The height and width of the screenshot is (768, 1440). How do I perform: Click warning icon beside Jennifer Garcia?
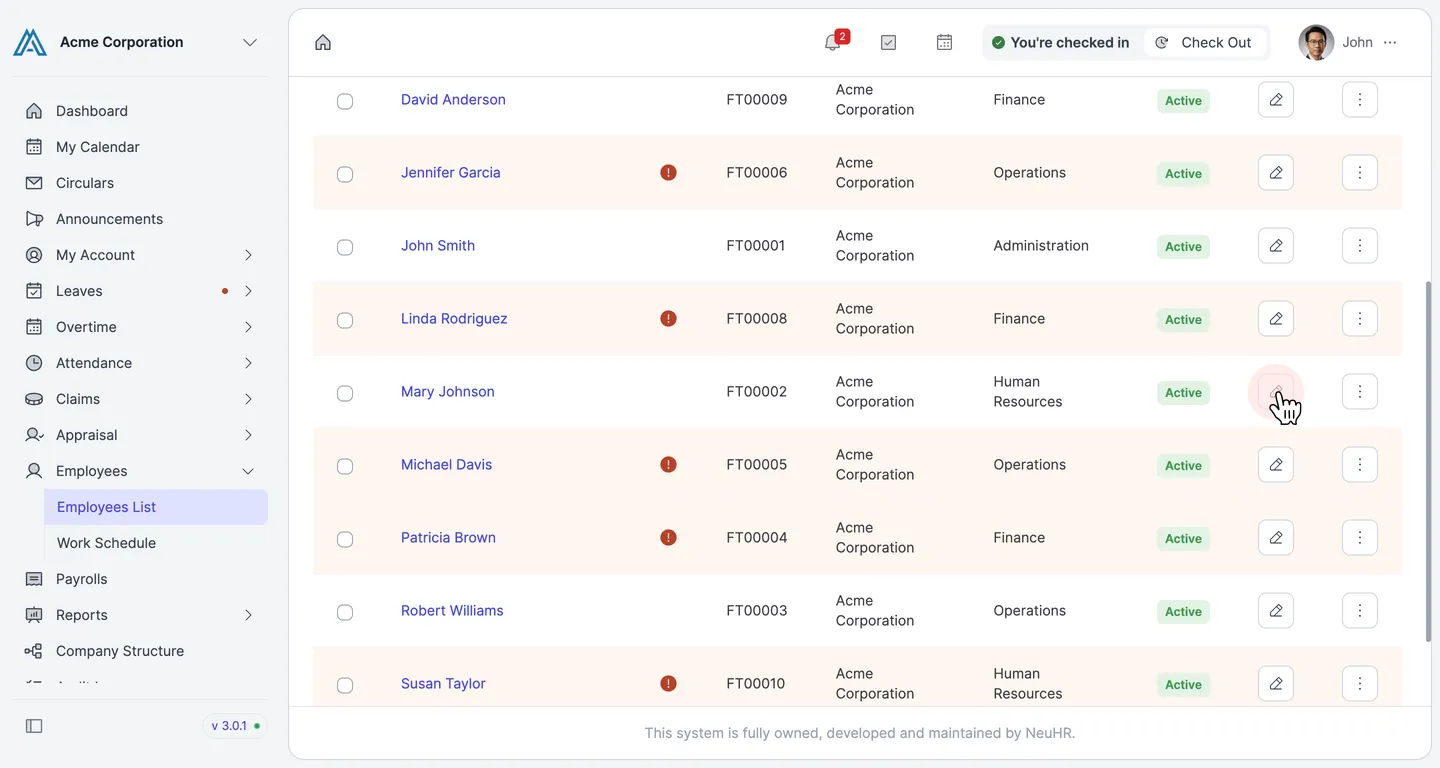coord(669,173)
